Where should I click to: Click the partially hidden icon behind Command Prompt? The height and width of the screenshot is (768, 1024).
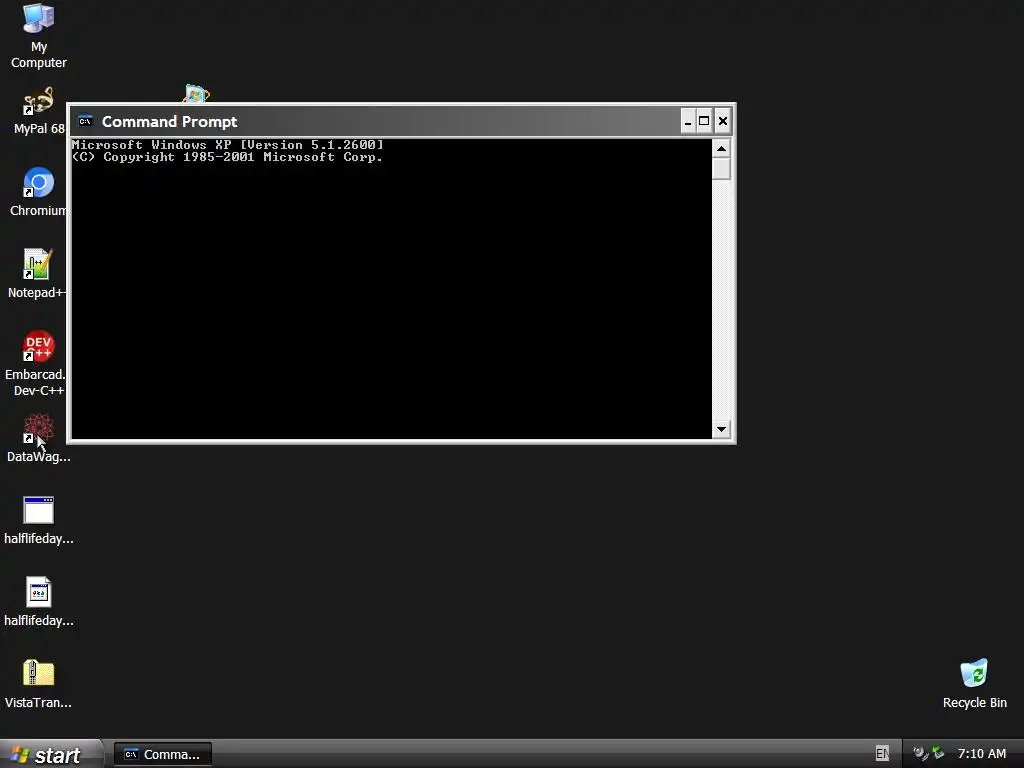click(x=197, y=93)
